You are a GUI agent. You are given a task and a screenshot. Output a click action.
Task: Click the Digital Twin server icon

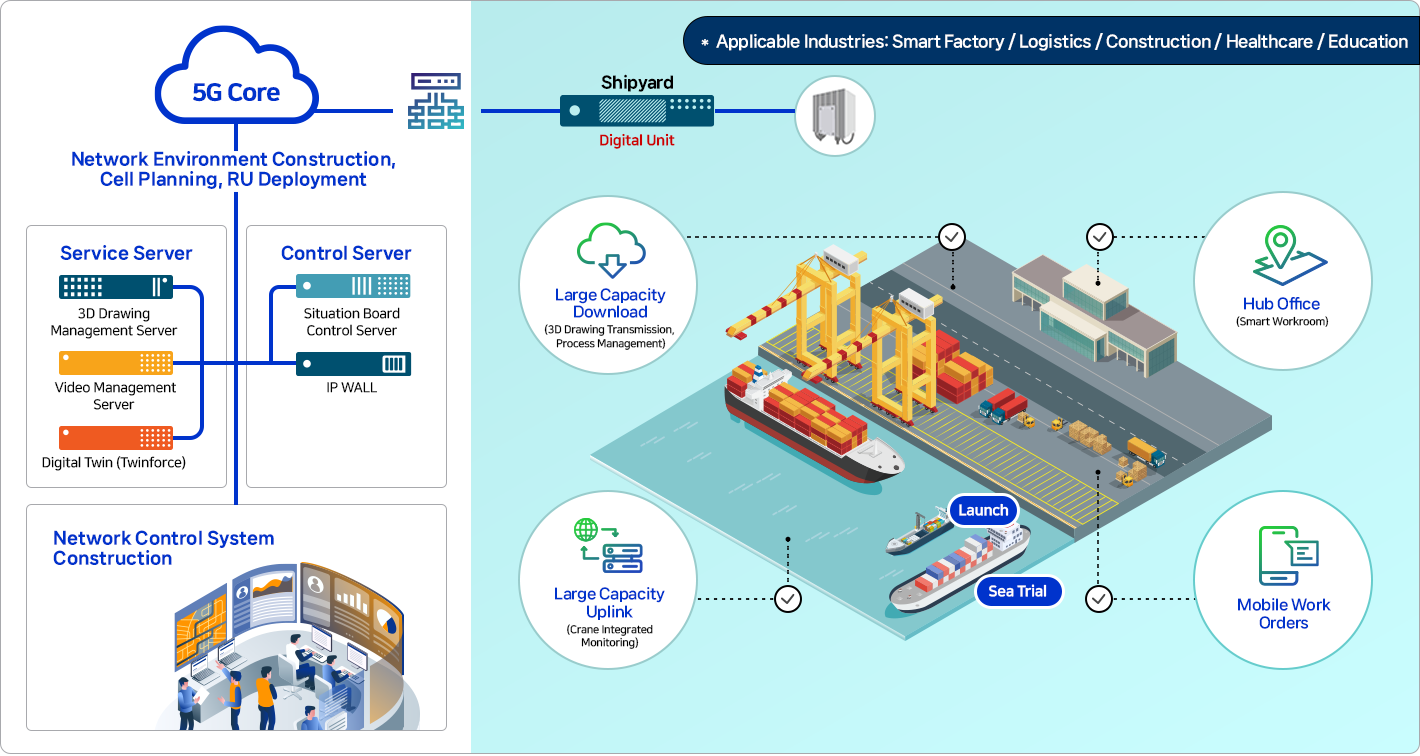(x=116, y=437)
